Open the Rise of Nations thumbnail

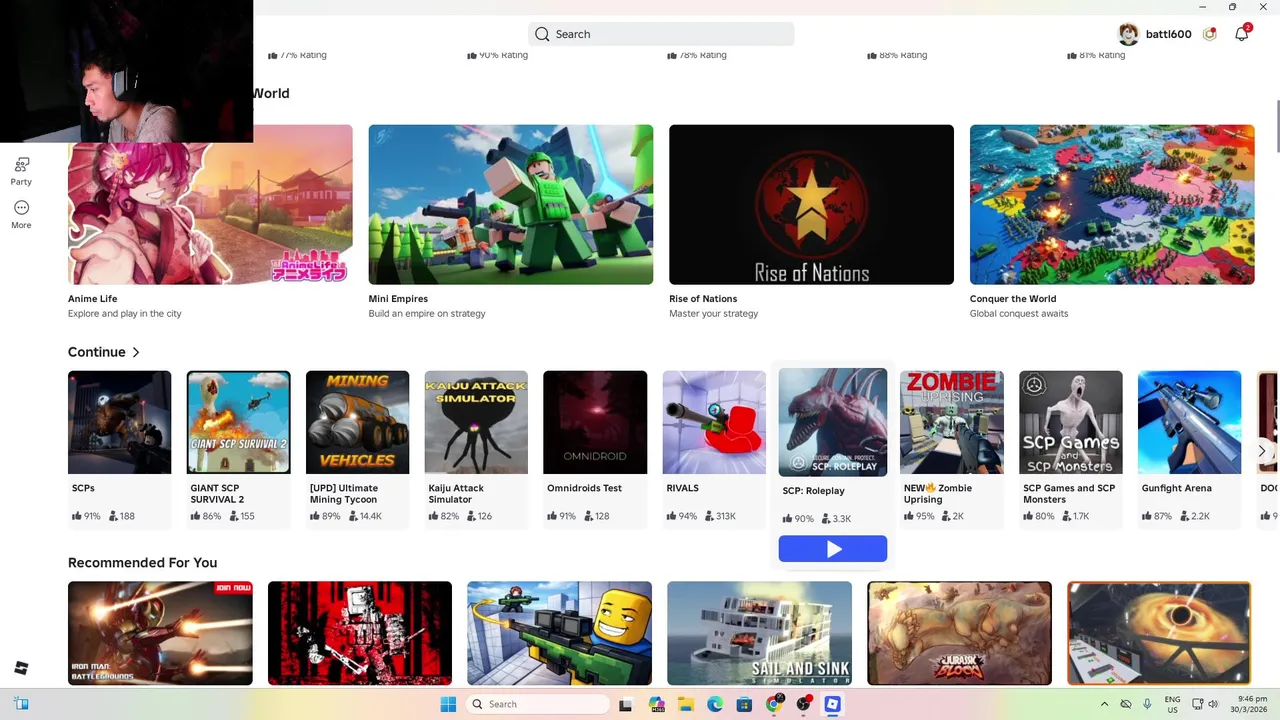(811, 205)
